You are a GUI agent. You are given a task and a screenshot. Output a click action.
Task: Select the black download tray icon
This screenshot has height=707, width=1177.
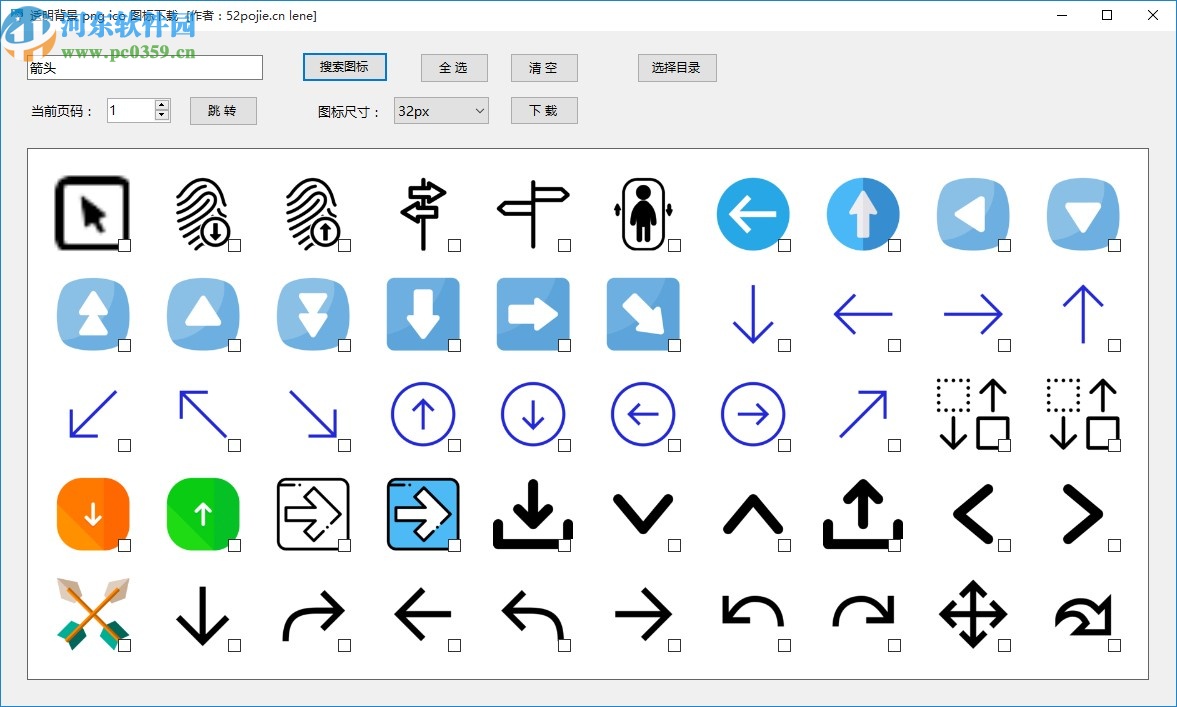click(x=533, y=514)
